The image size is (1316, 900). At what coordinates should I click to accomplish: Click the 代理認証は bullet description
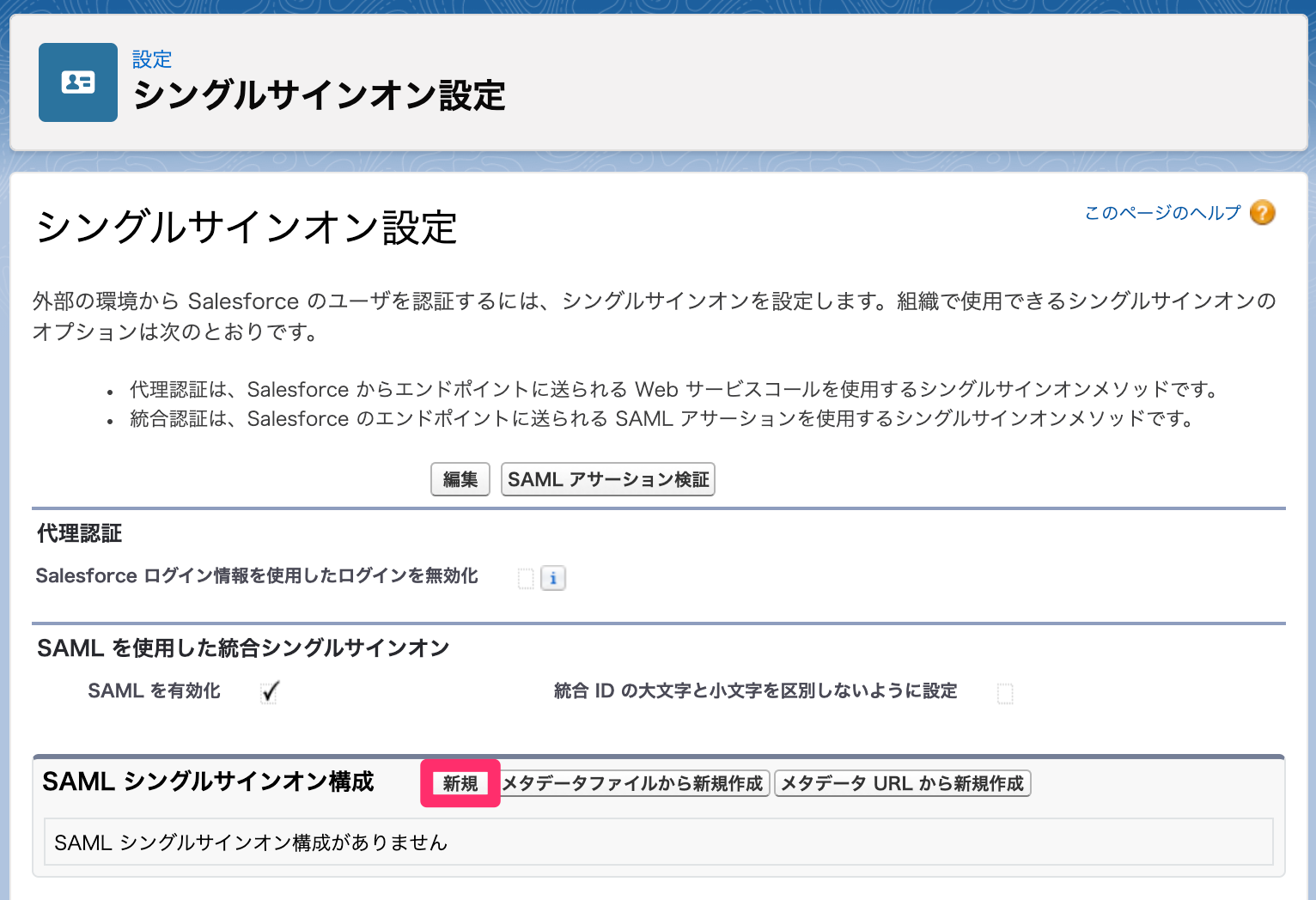pyautogui.click(x=675, y=389)
